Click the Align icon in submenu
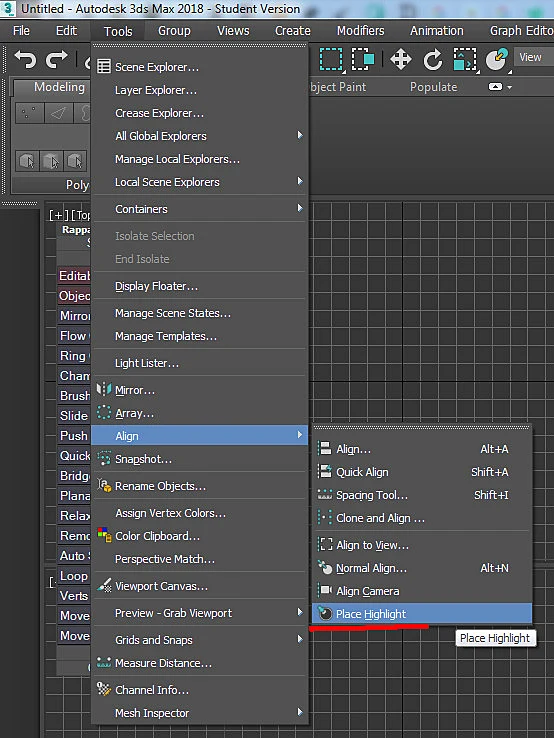This screenshot has height=738, width=554. [x=324, y=449]
